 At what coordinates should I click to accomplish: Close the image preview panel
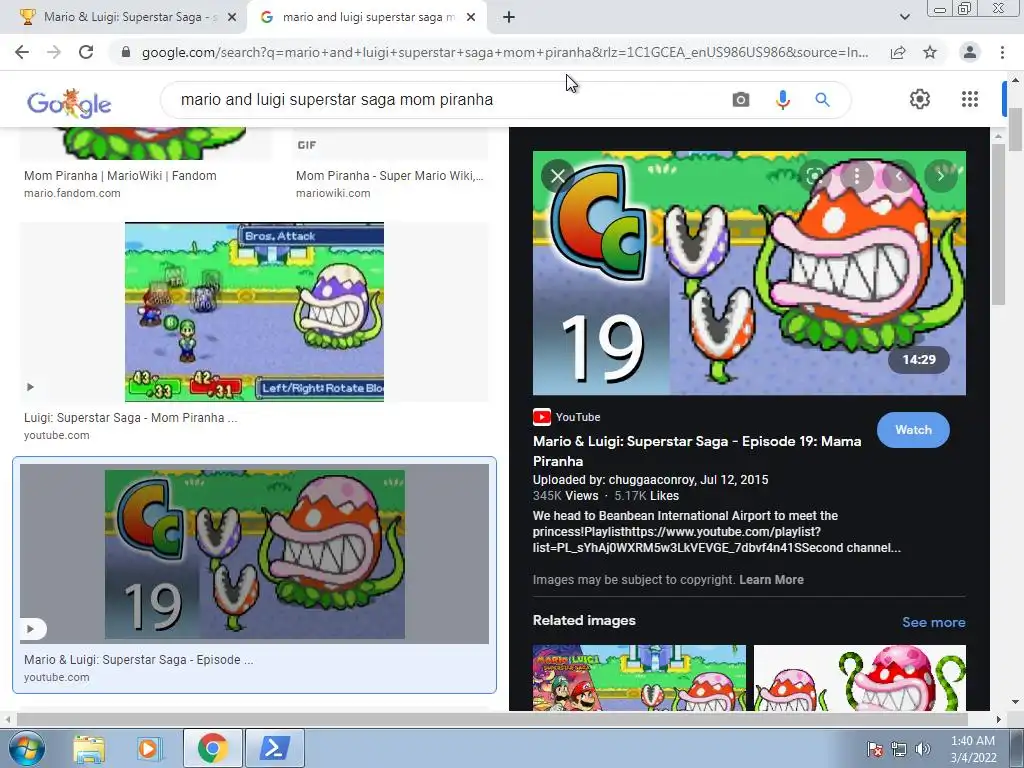coord(558,176)
